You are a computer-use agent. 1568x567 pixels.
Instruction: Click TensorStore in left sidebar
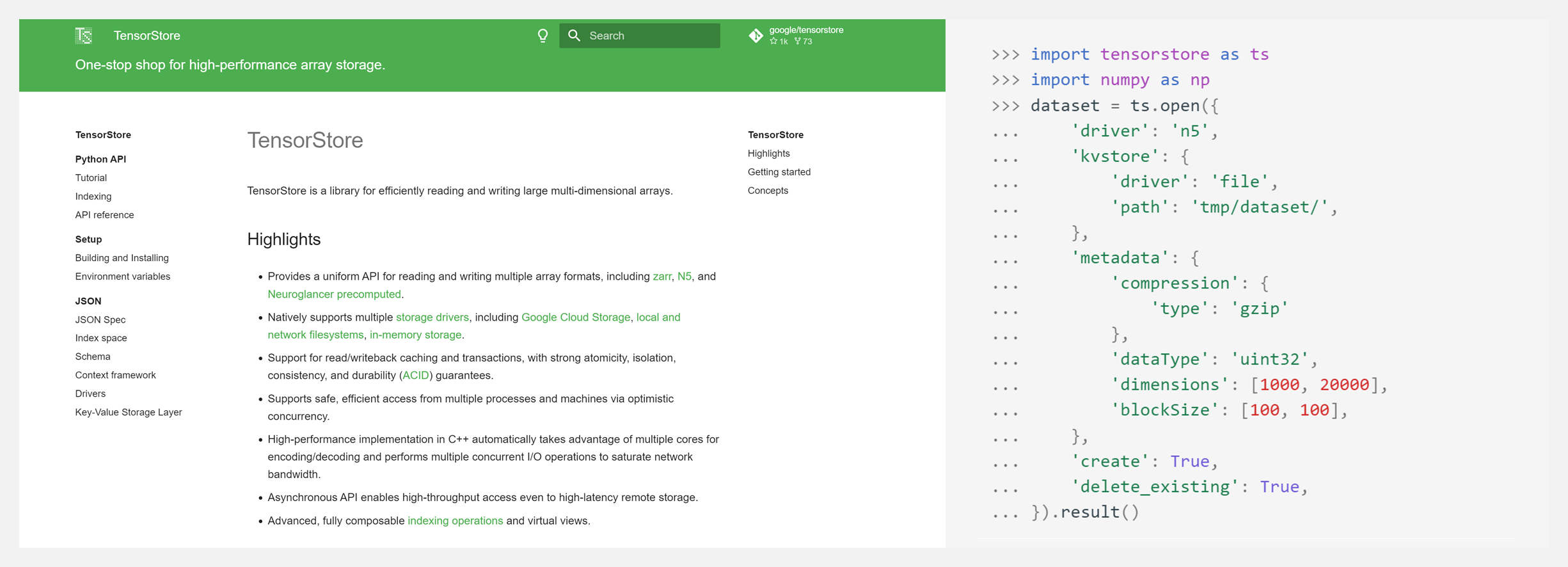(103, 135)
